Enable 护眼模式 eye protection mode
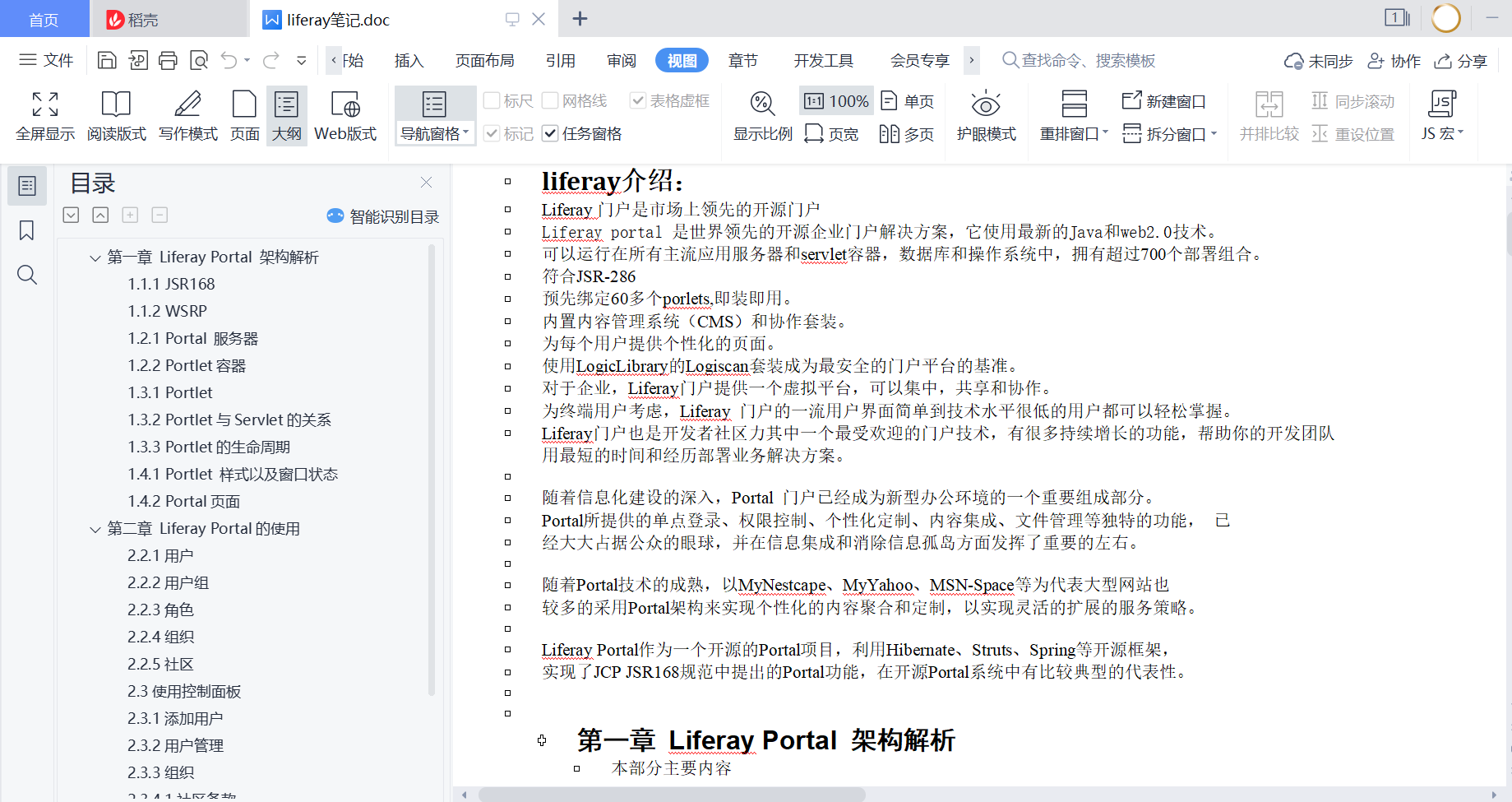This screenshot has width=1512, height=802. click(986, 116)
